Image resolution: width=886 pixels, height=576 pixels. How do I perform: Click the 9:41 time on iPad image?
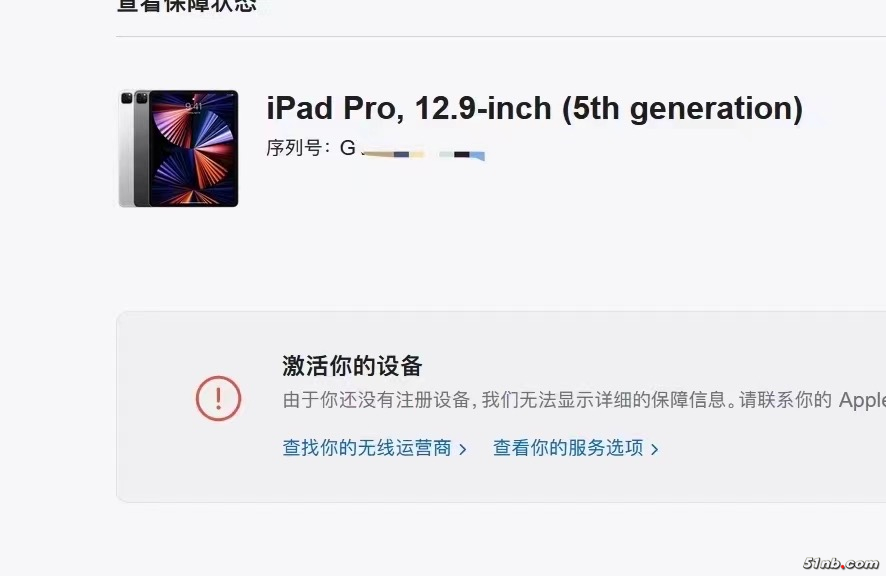(x=193, y=106)
